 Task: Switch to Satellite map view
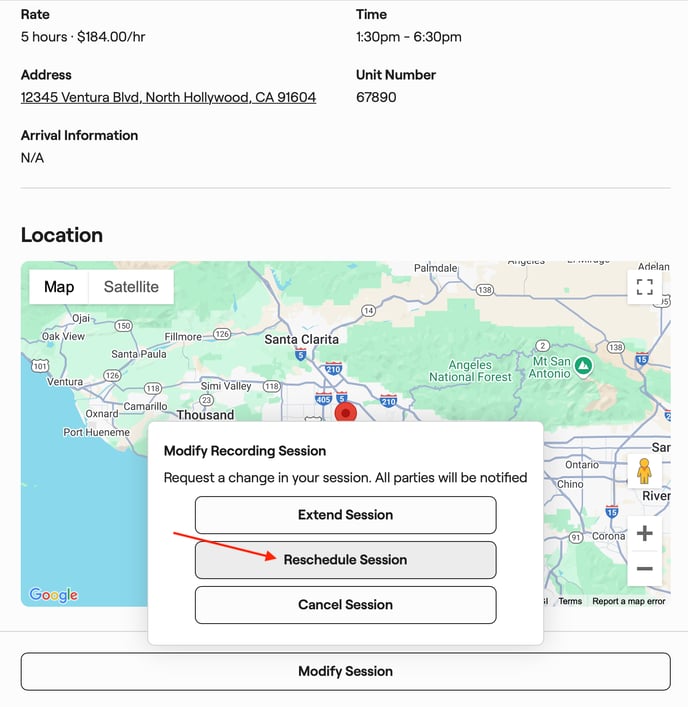(x=131, y=287)
